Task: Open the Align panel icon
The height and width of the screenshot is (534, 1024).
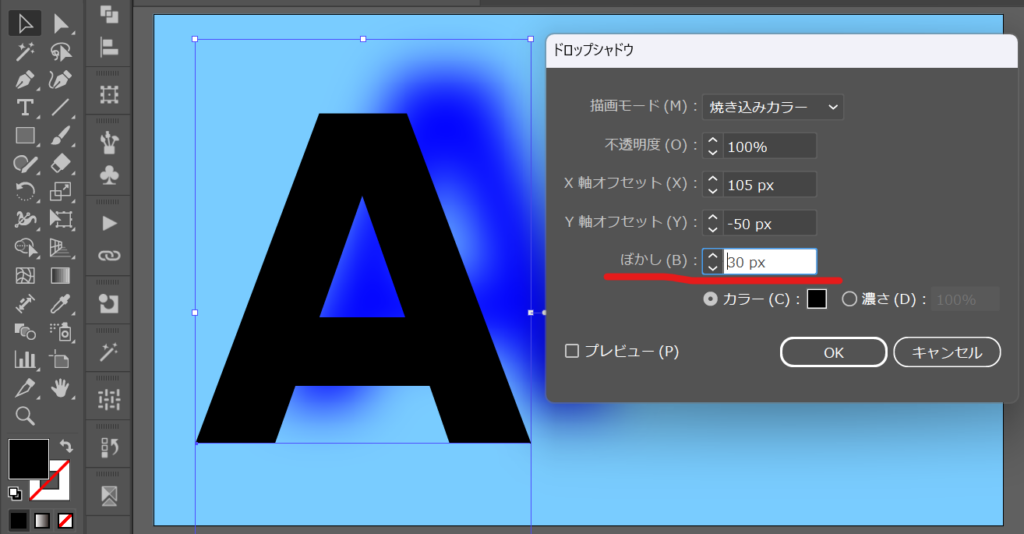Action: point(109,47)
